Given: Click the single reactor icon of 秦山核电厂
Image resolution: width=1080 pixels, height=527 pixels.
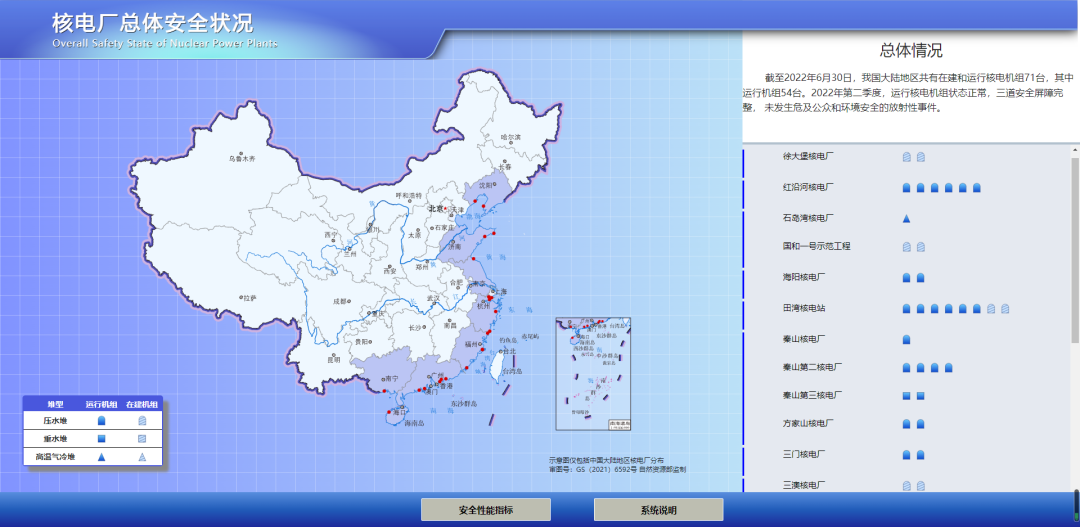Looking at the screenshot, I should pos(906,339).
